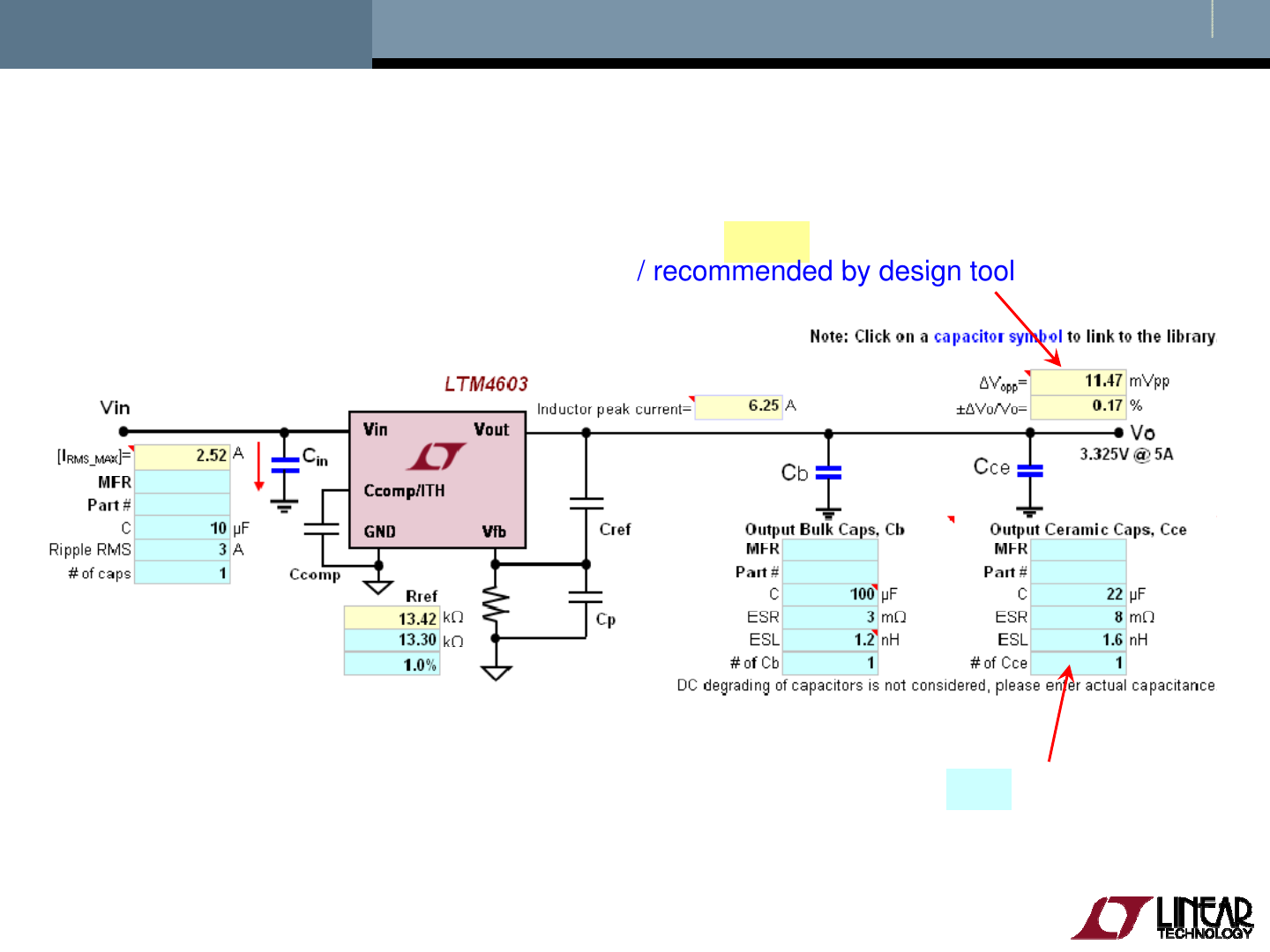Click the # of Cb count cell
Screen dimensions: 1270x952
(x=831, y=663)
